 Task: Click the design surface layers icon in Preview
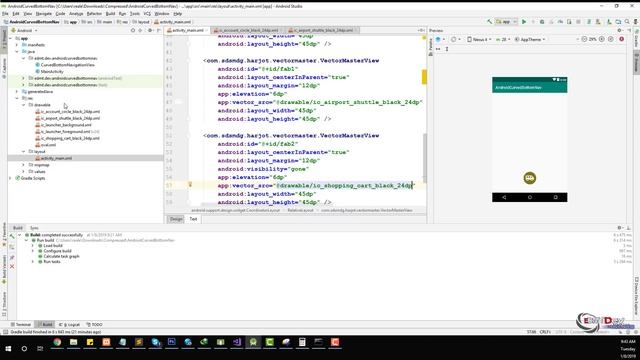tap(439, 40)
